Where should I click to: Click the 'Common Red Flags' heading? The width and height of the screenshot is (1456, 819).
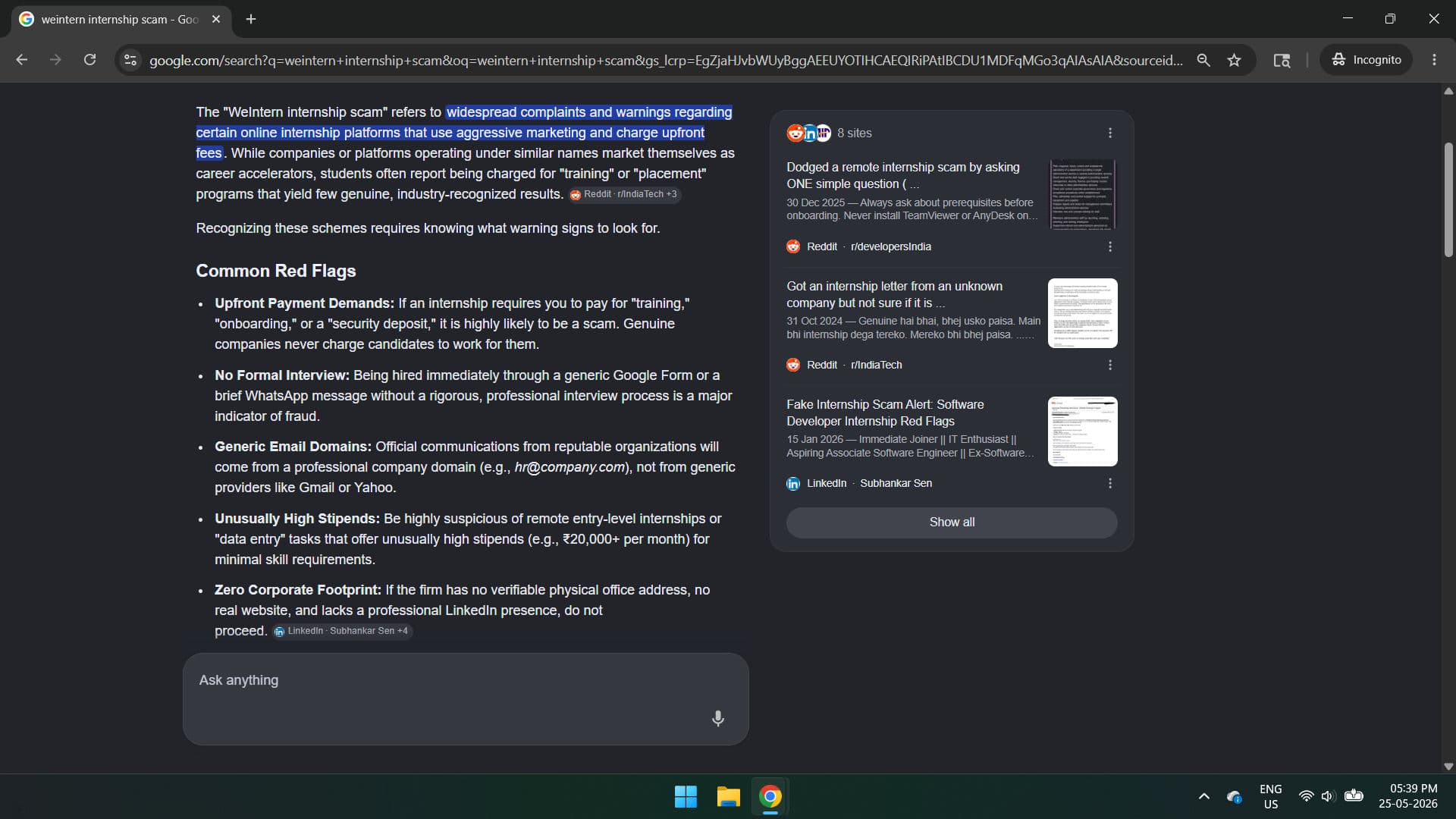[x=275, y=271]
